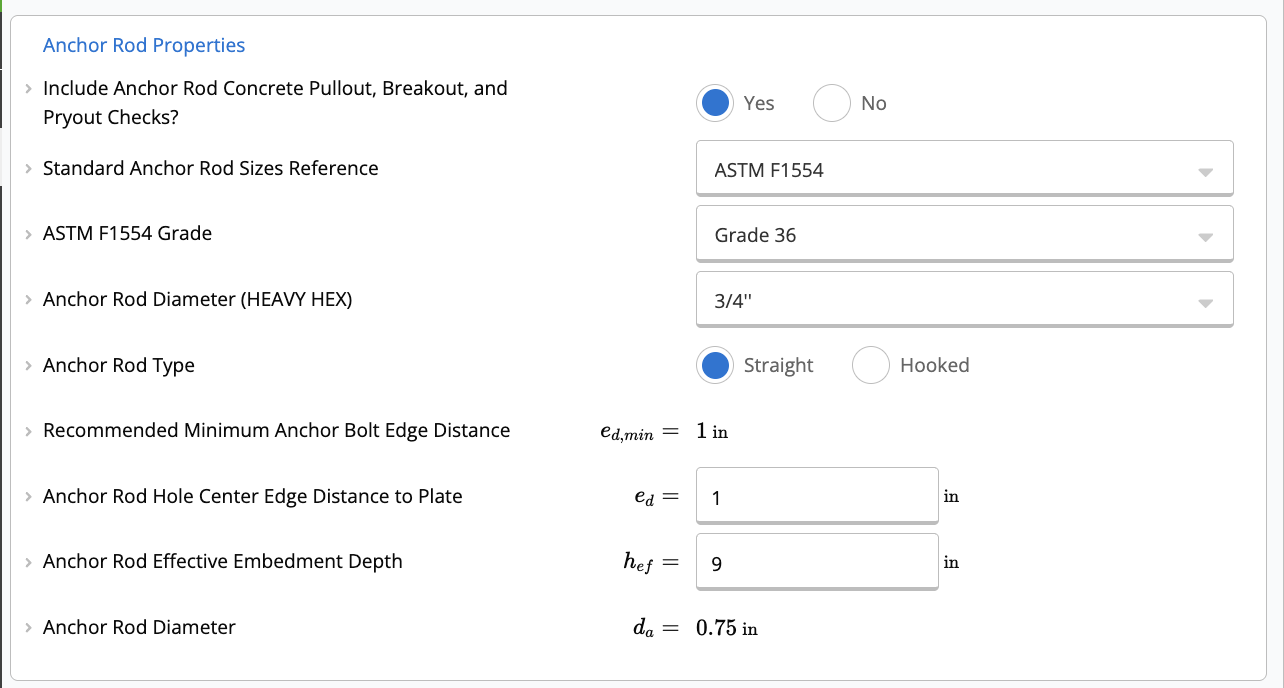This screenshot has width=1284, height=688.
Task: Expand the ASTM F1554 Grade row
Action: tap(28, 233)
